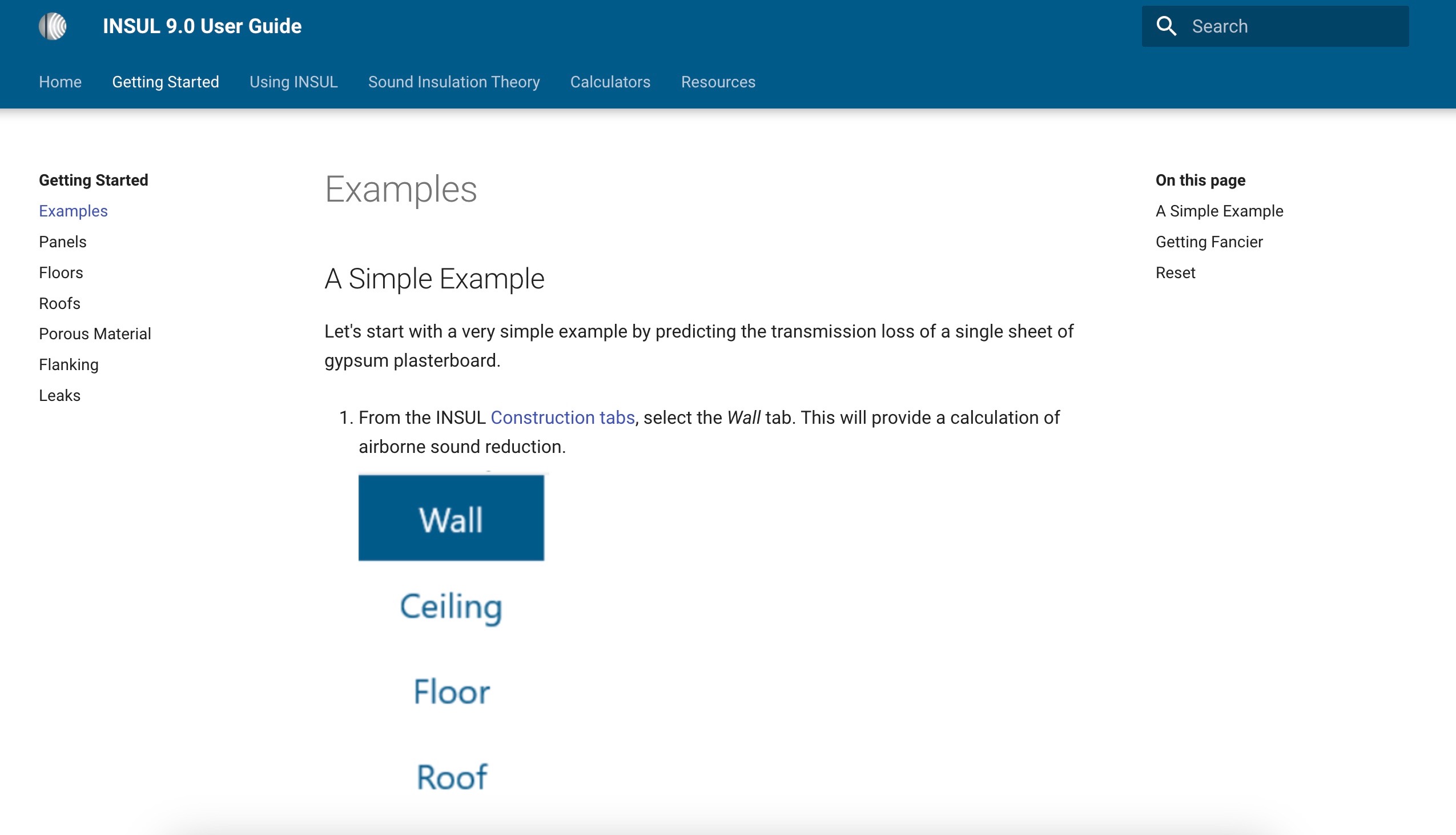This screenshot has width=1456, height=835.
Task: Click the Panels sidebar tree item
Action: [63, 241]
